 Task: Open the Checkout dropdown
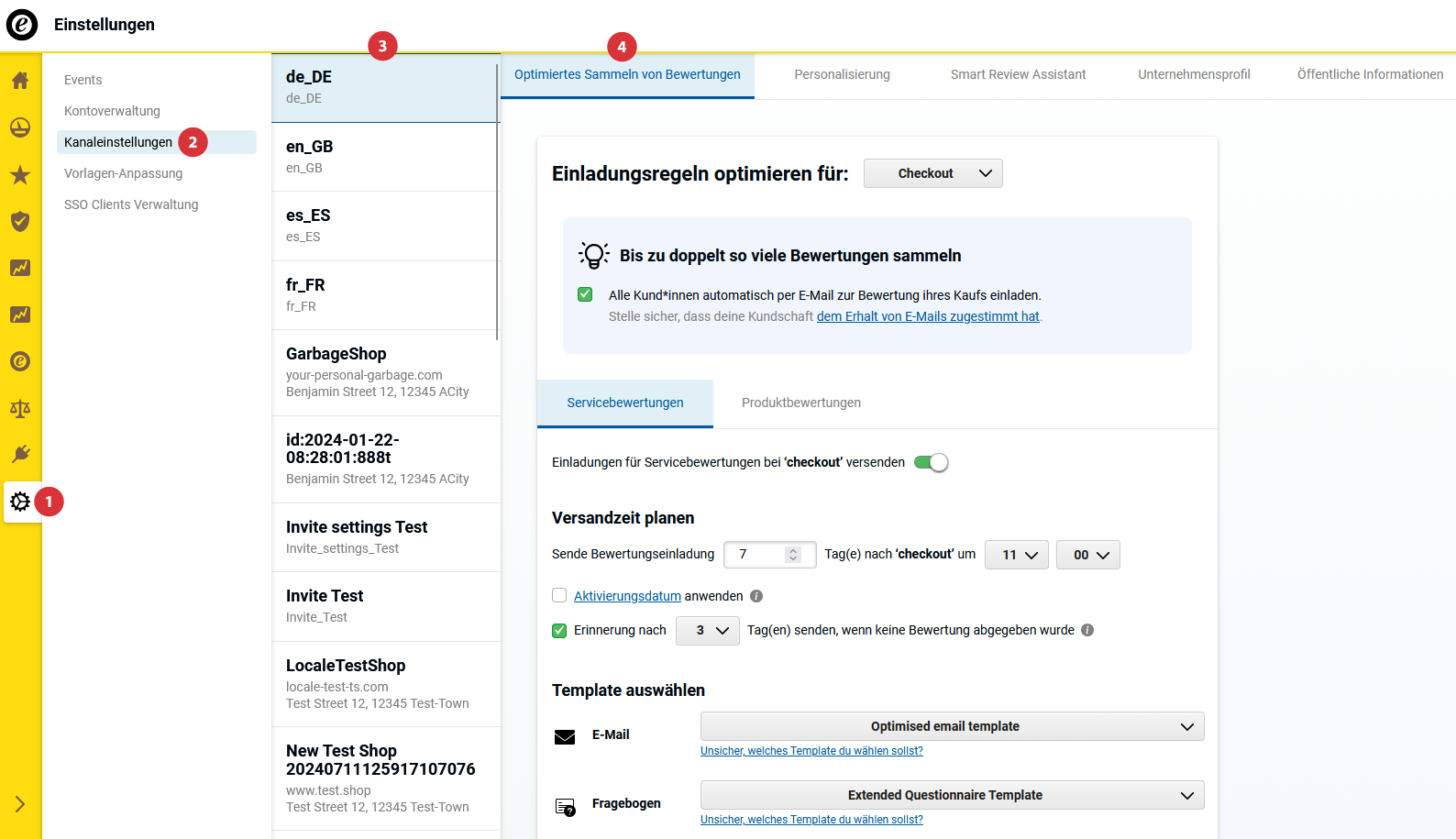[932, 173]
